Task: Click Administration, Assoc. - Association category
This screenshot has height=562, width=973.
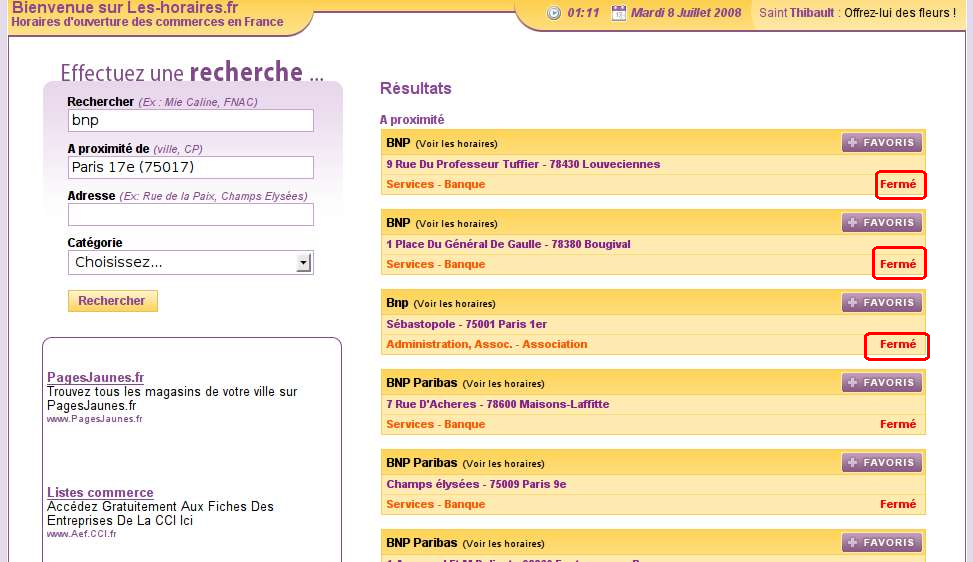Action: point(486,344)
